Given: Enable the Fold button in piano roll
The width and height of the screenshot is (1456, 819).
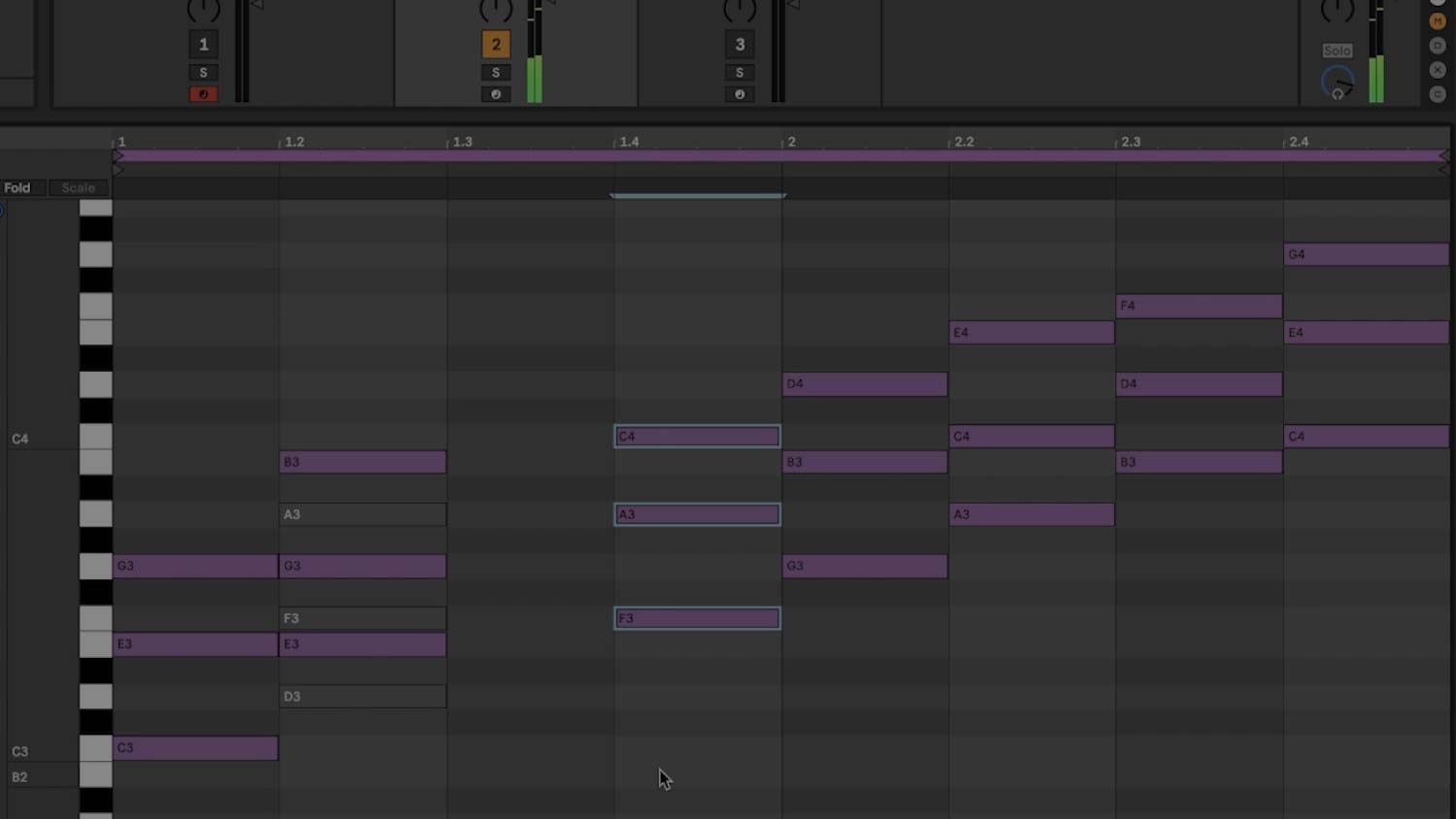Looking at the screenshot, I should pos(17,188).
